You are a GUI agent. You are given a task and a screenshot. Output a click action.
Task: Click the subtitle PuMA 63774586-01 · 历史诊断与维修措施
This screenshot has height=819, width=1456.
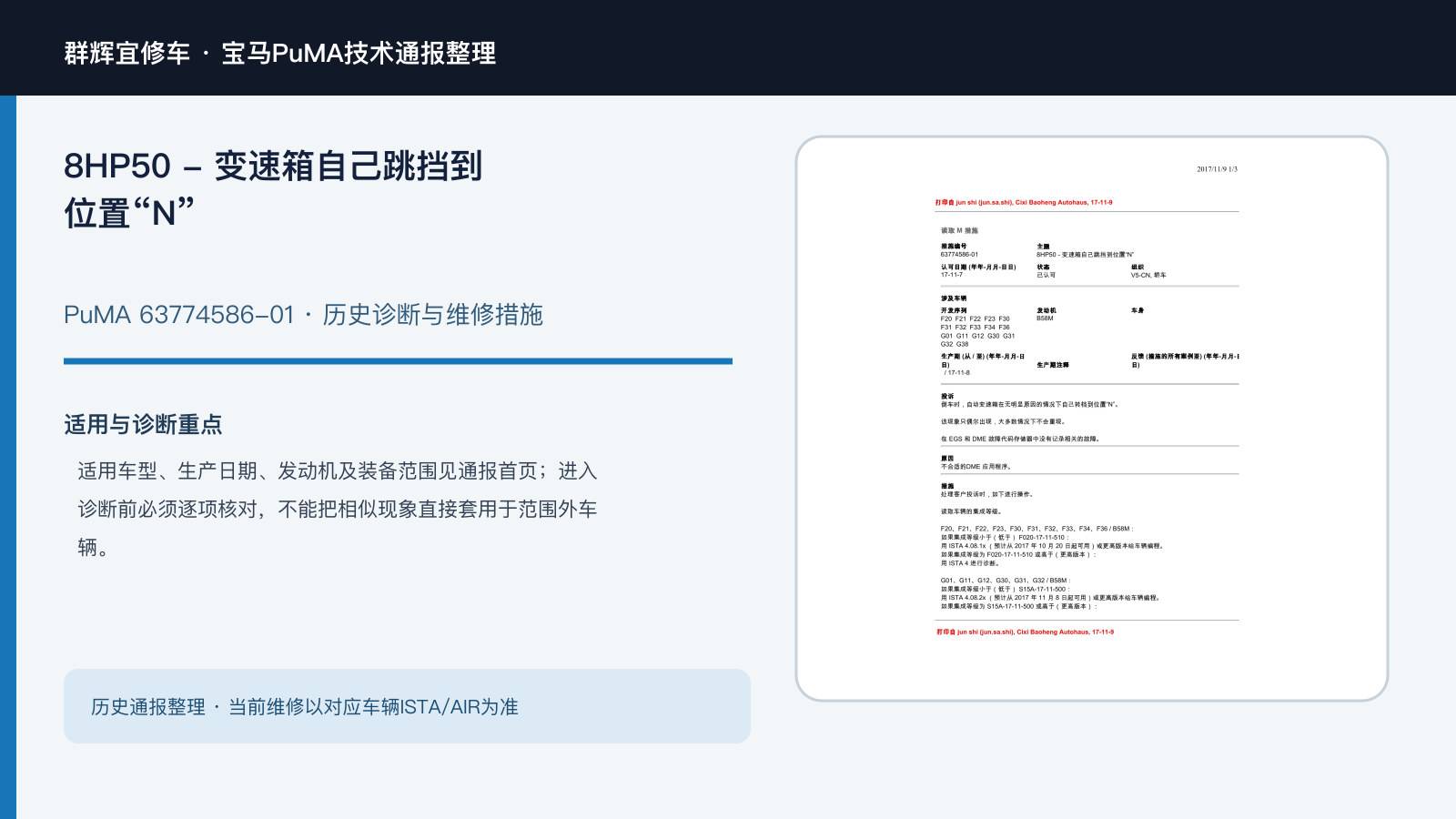303,315
